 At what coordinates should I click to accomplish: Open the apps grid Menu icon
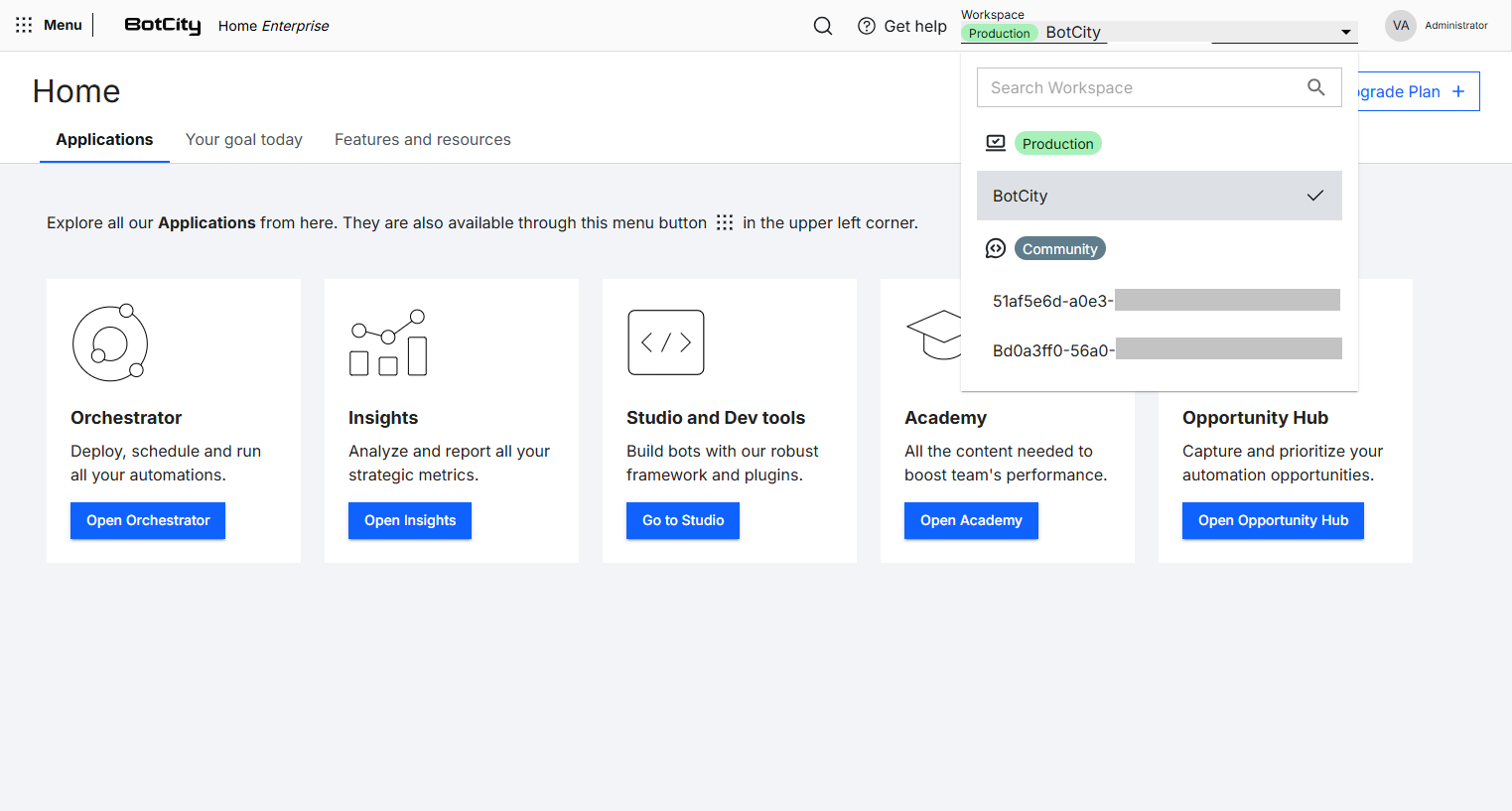coord(24,25)
